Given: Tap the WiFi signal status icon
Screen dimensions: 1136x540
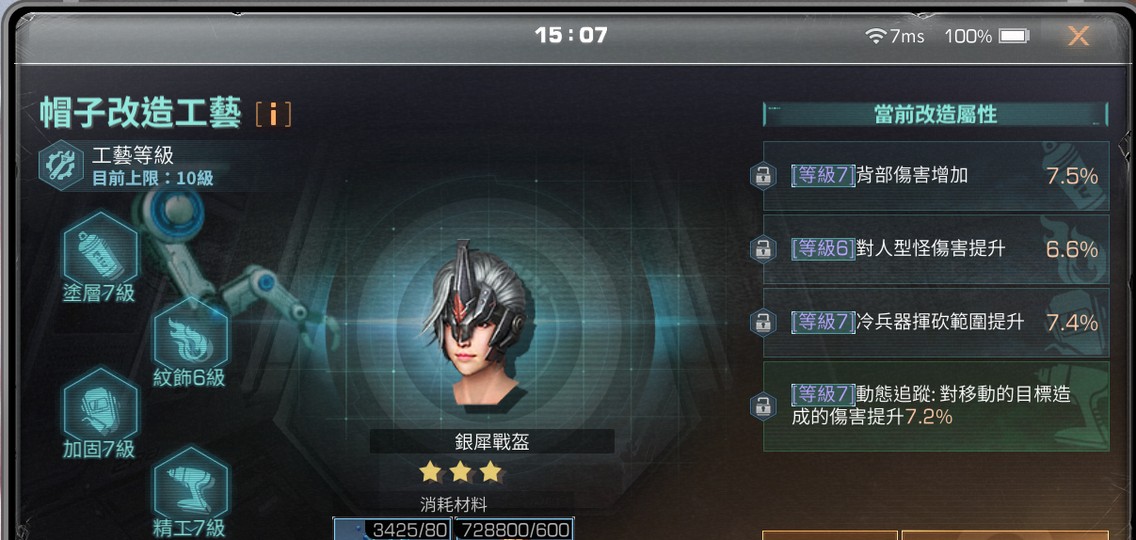Looking at the screenshot, I should pyautogui.click(x=877, y=36).
